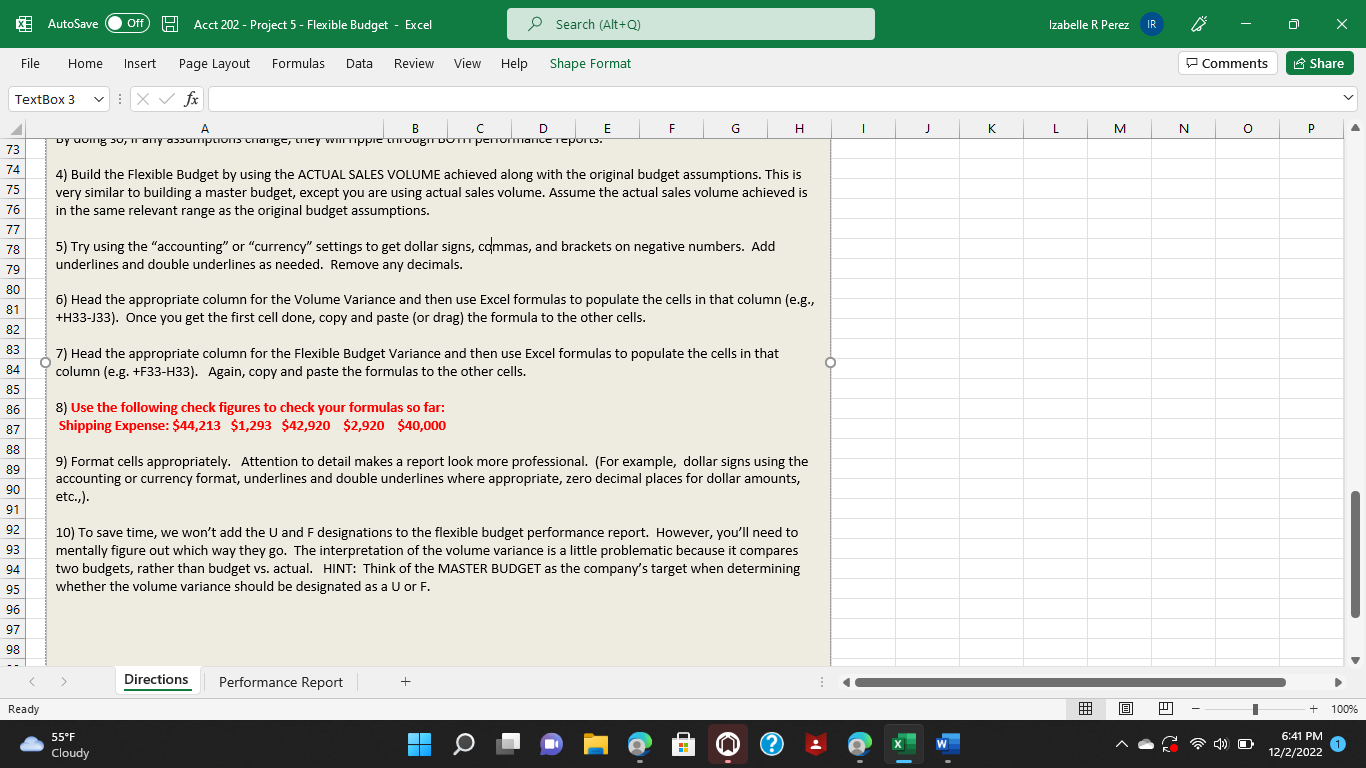Open the Search (Alt+Q) box
The height and width of the screenshot is (768, 1366).
(690, 23)
